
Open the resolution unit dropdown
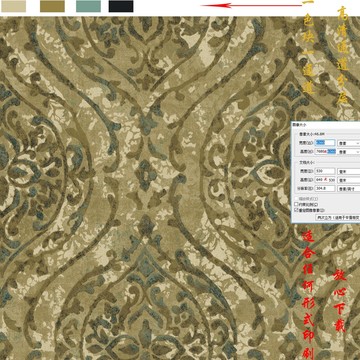[349, 189]
